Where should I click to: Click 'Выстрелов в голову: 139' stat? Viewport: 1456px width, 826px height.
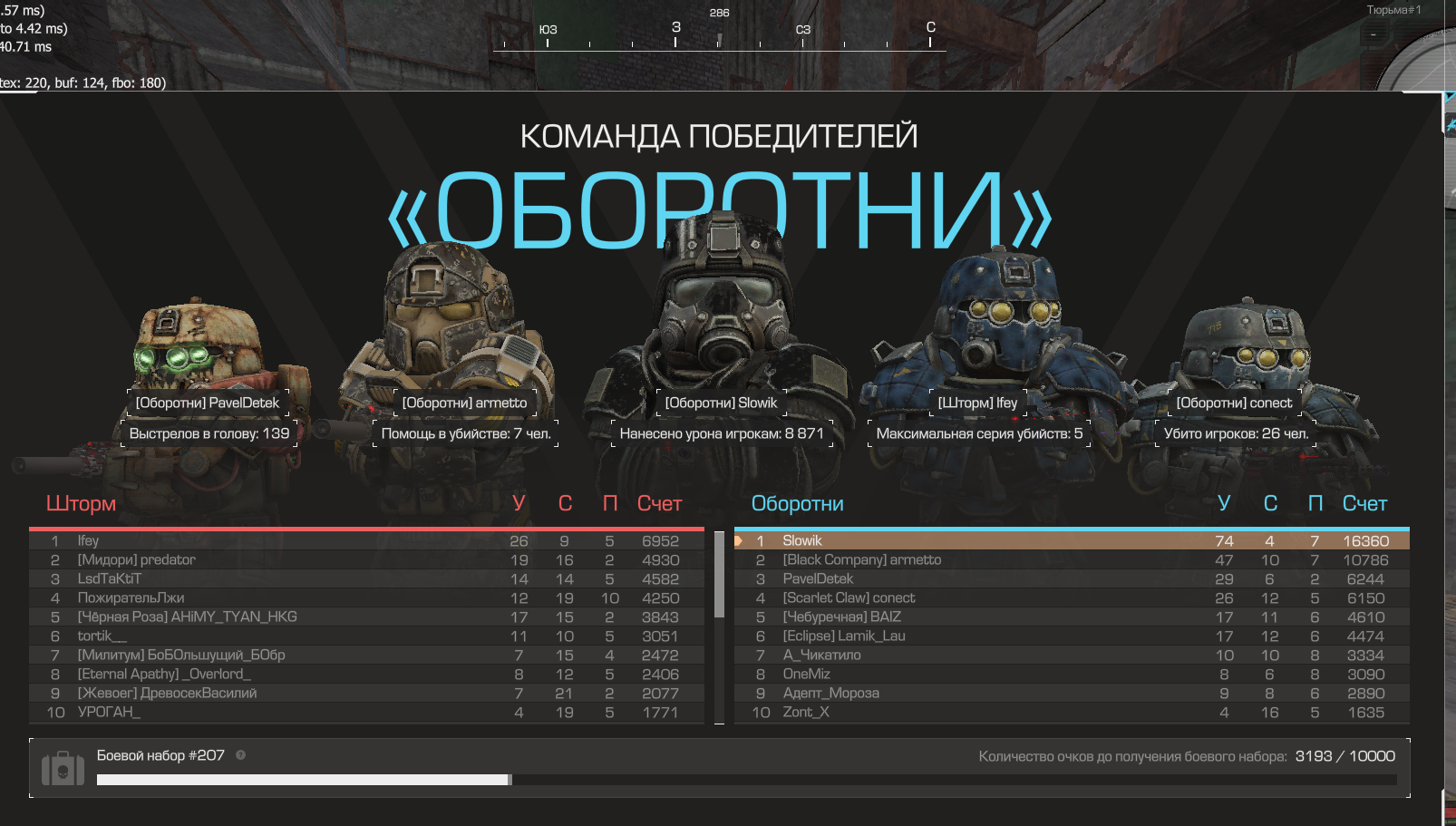coord(209,433)
